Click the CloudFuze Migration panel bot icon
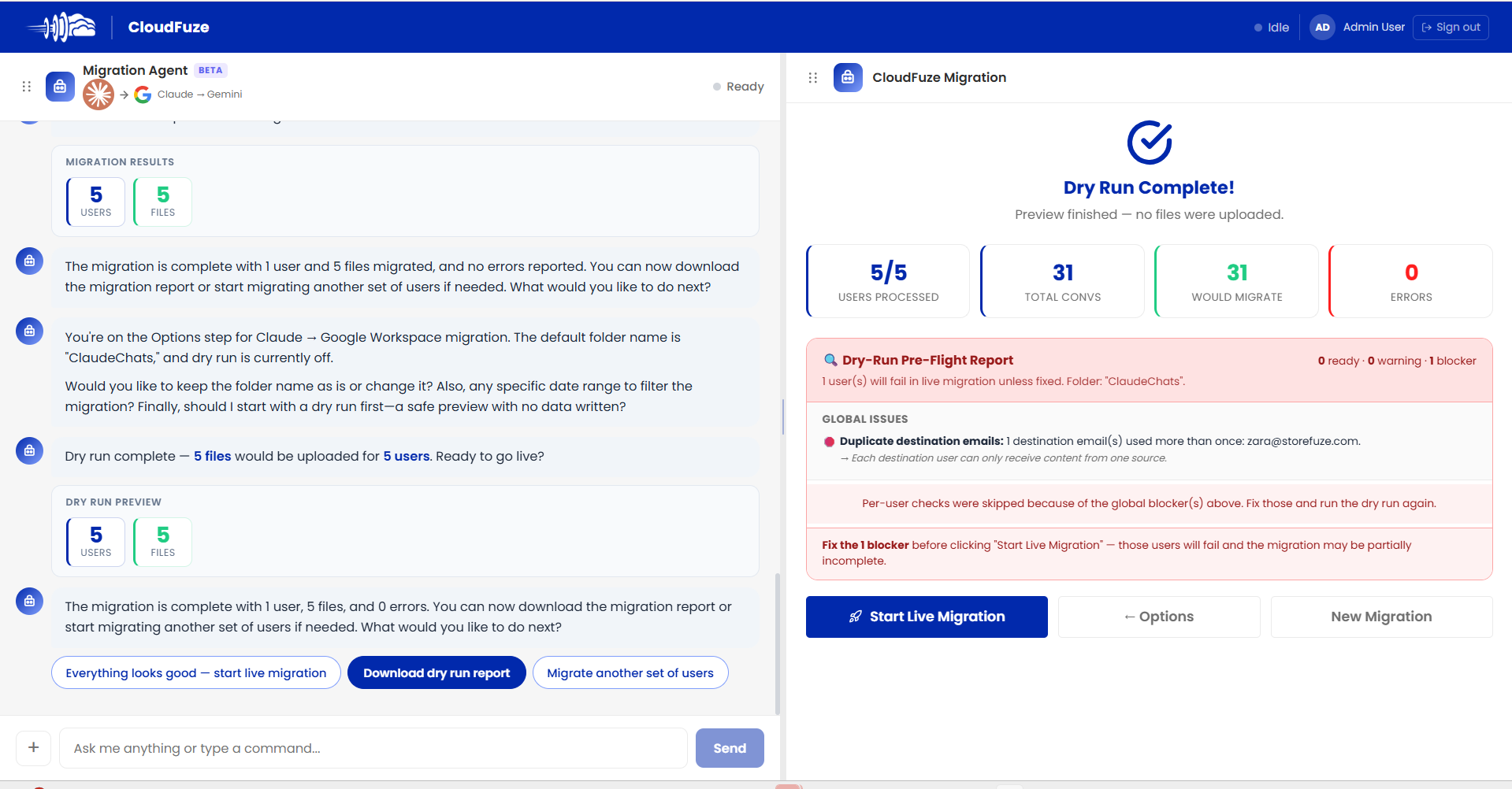Viewport: 1512px width, 789px height. [848, 77]
